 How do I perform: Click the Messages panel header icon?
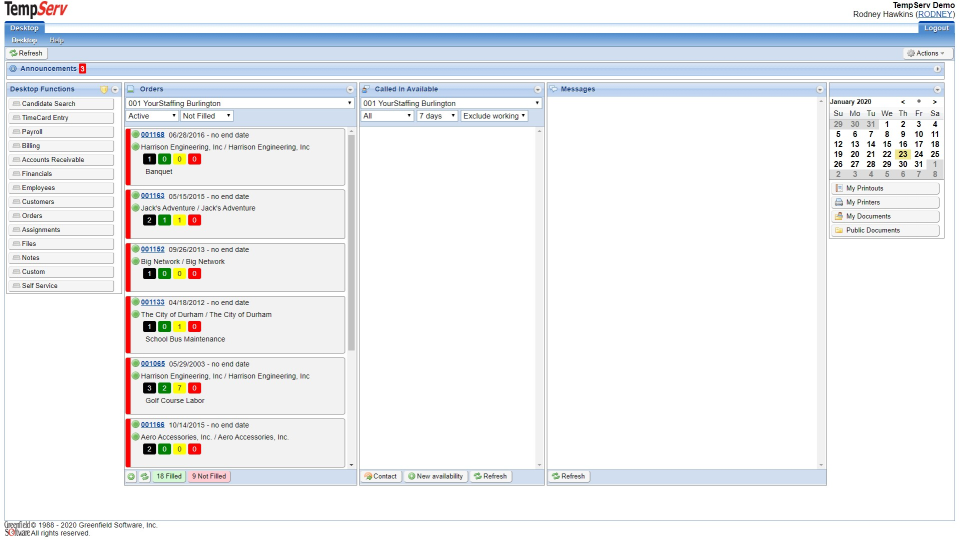click(x=553, y=89)
